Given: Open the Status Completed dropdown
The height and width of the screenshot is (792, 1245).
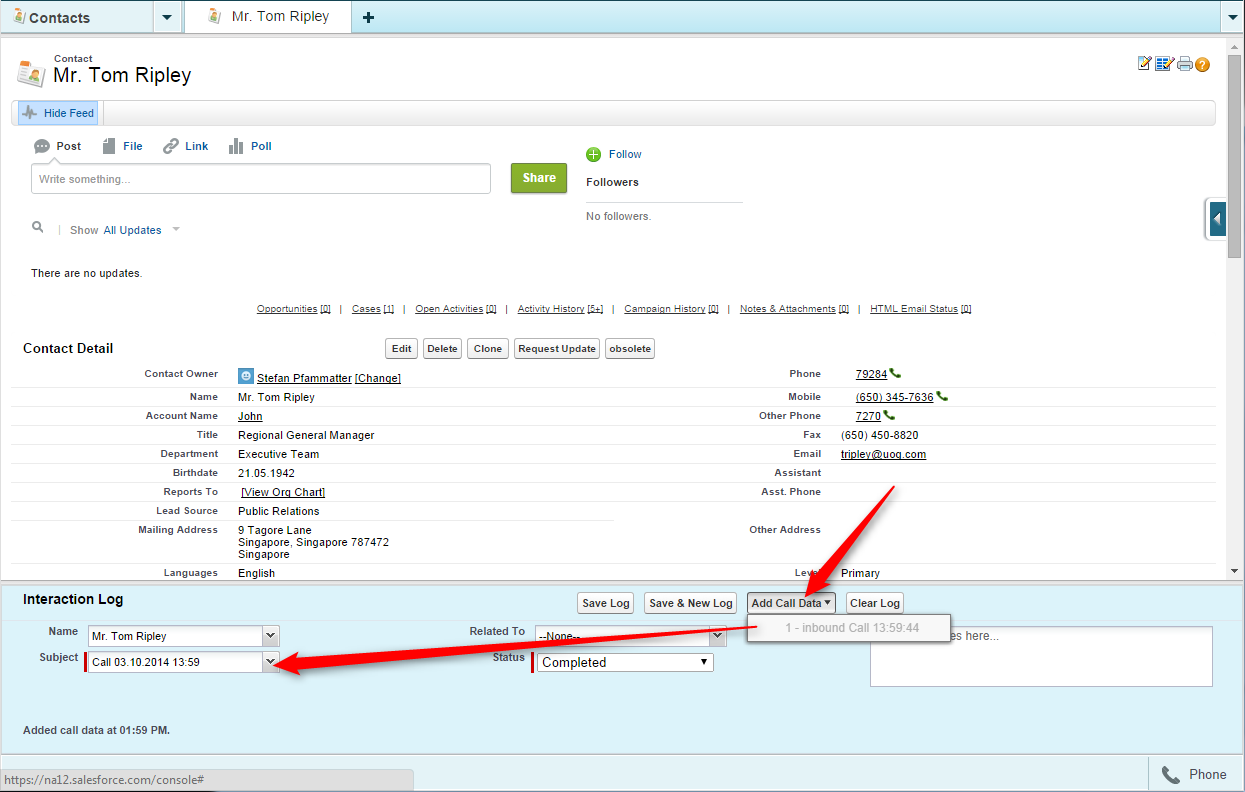Looking at the screenshot, I should pyautogui.click(x=626, y=662).
